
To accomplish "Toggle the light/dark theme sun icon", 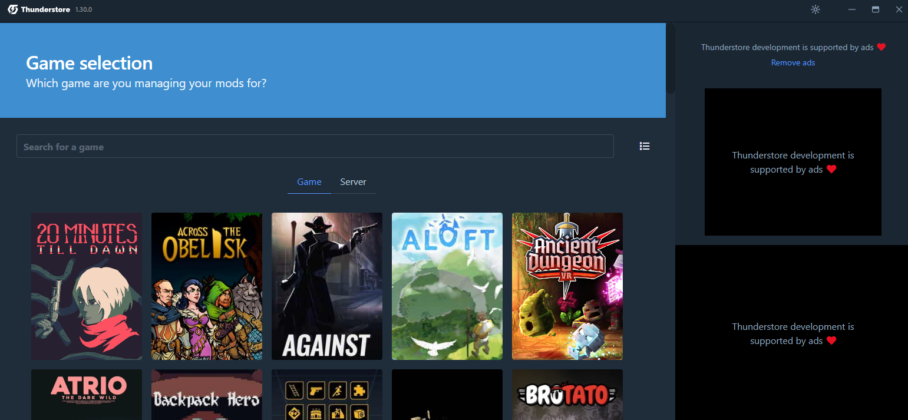I will [815, 9].
